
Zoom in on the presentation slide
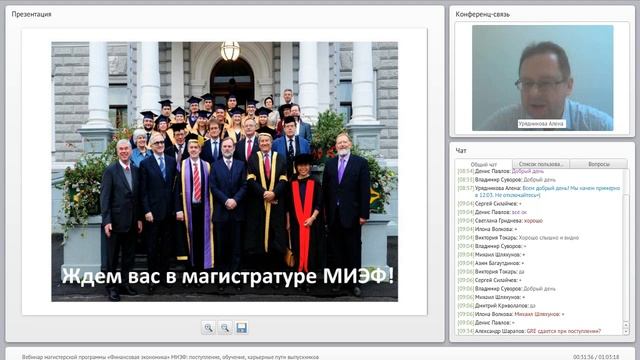click(x=208, y=328)
